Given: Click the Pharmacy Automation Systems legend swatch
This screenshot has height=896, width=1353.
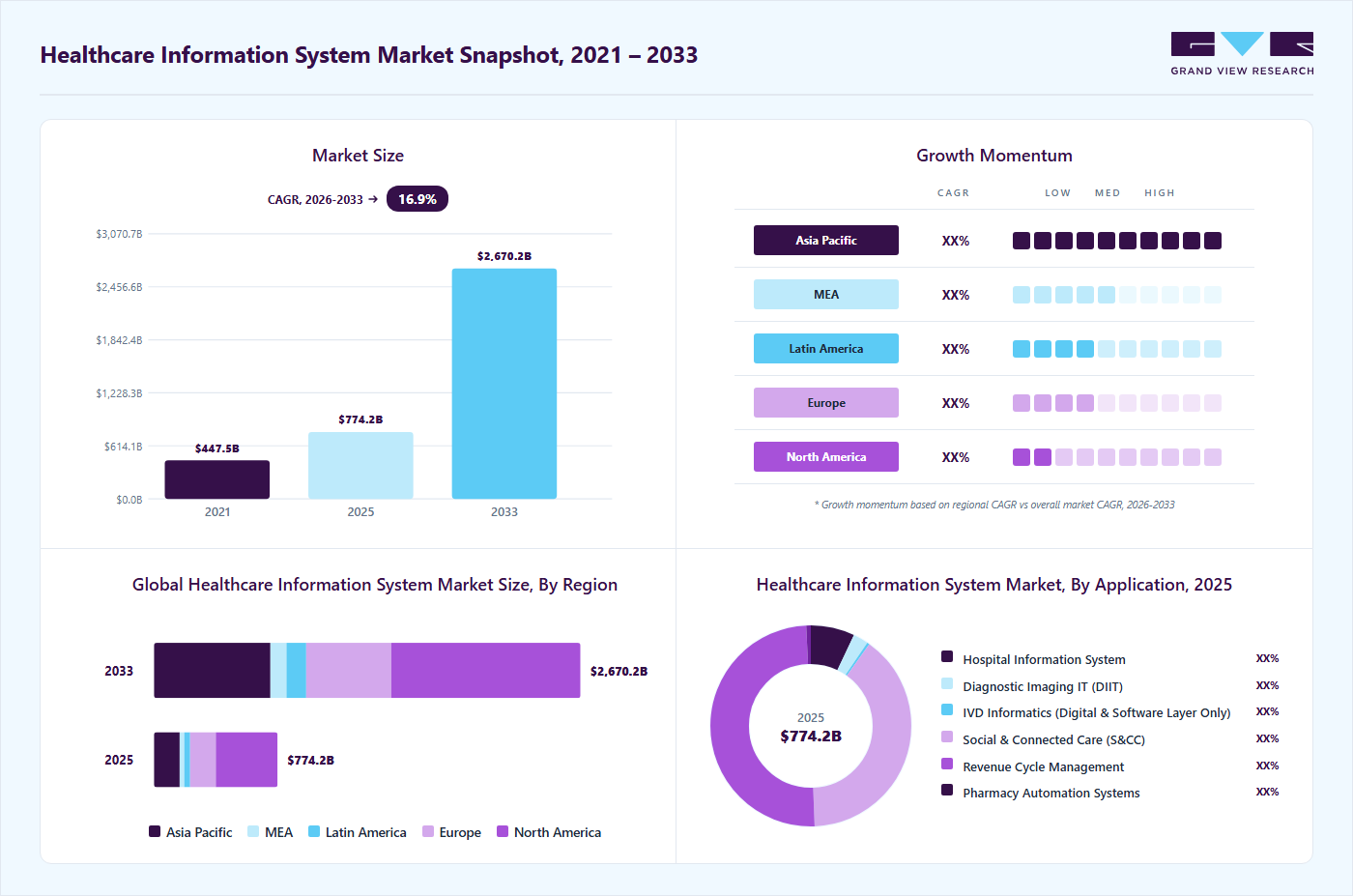Looking at the screenshot, I should pos(947,790).
